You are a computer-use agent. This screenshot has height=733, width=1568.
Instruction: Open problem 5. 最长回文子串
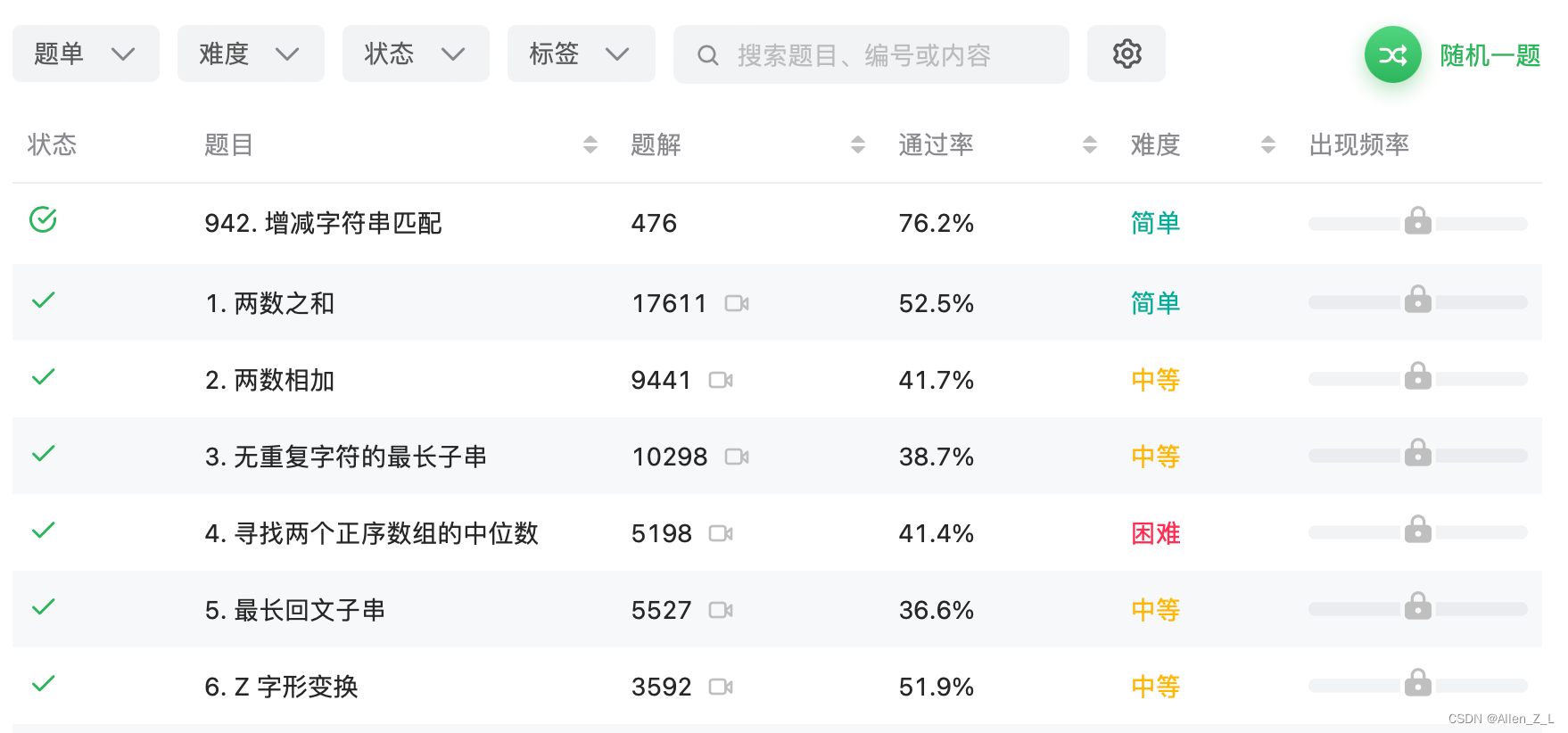click(x=295, y=610)
